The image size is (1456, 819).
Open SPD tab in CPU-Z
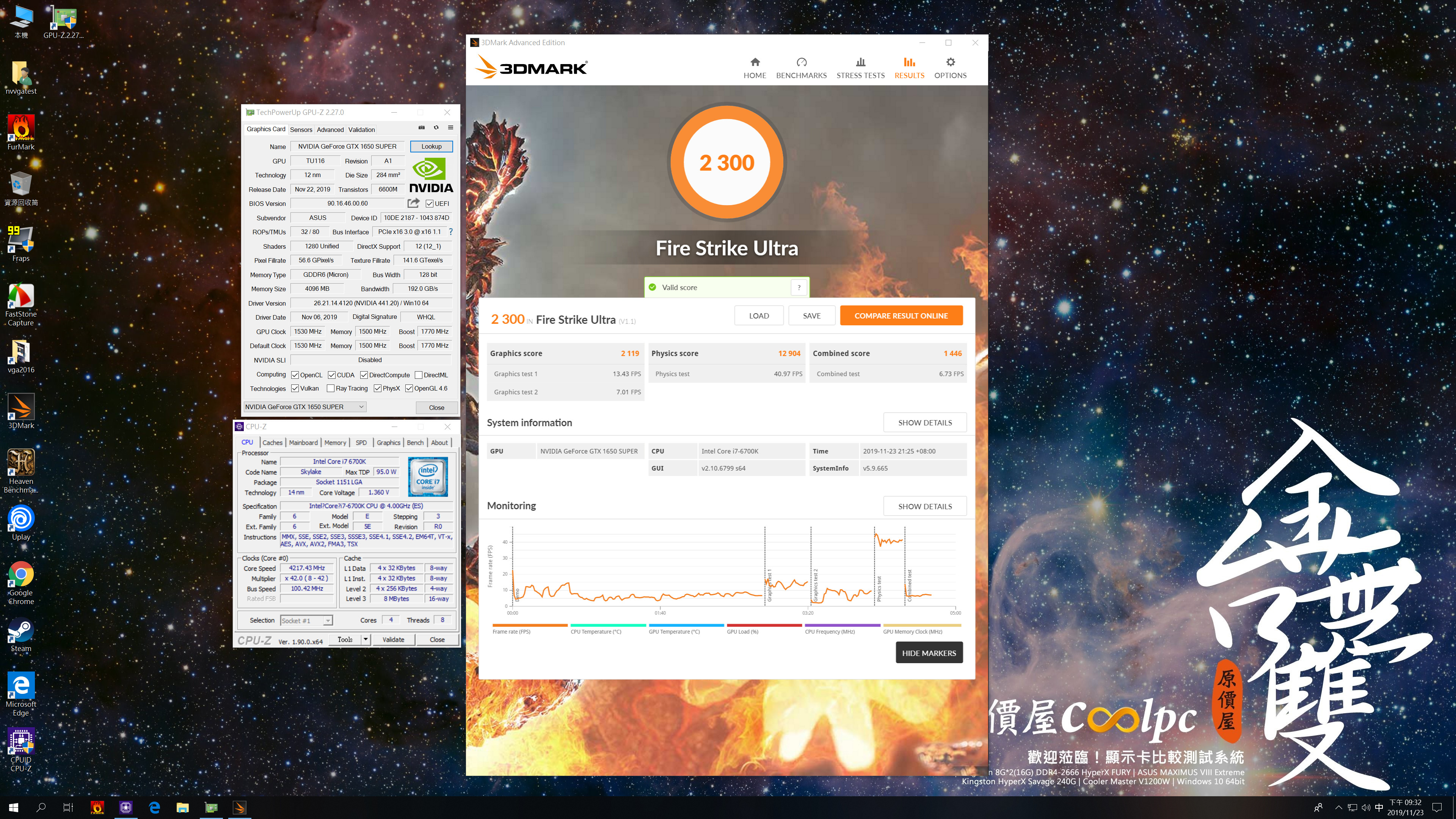click(x=361, y=442)
